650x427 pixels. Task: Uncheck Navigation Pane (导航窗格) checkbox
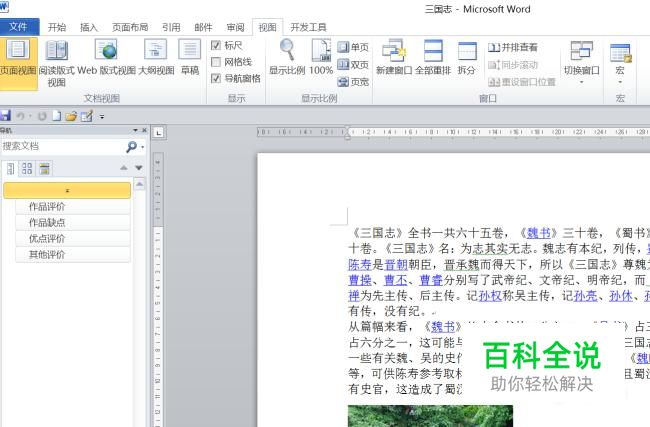[216, 78]
